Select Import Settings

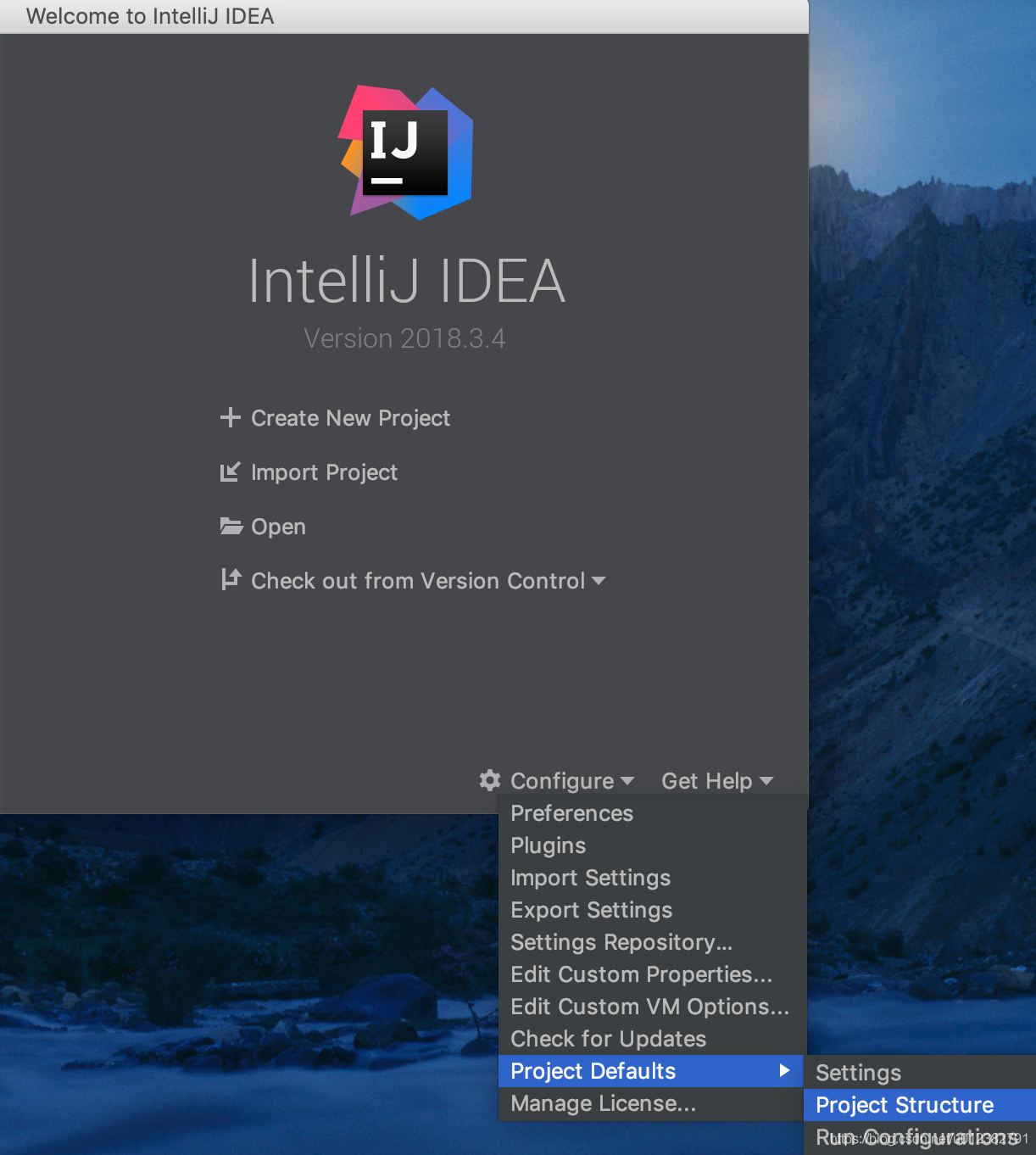[x=590, y=878]
